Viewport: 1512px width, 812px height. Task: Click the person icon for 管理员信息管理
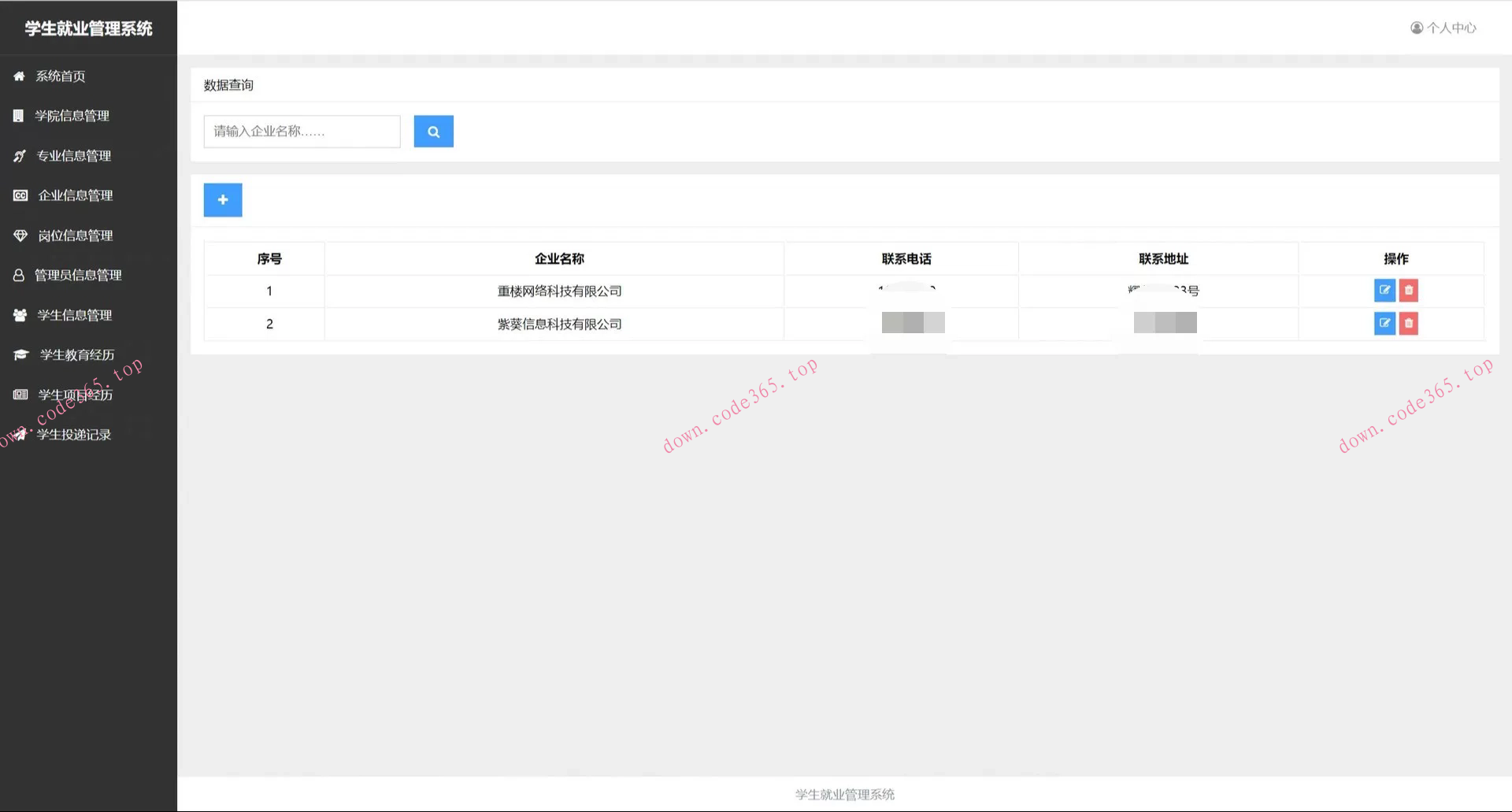coord(18,275)
